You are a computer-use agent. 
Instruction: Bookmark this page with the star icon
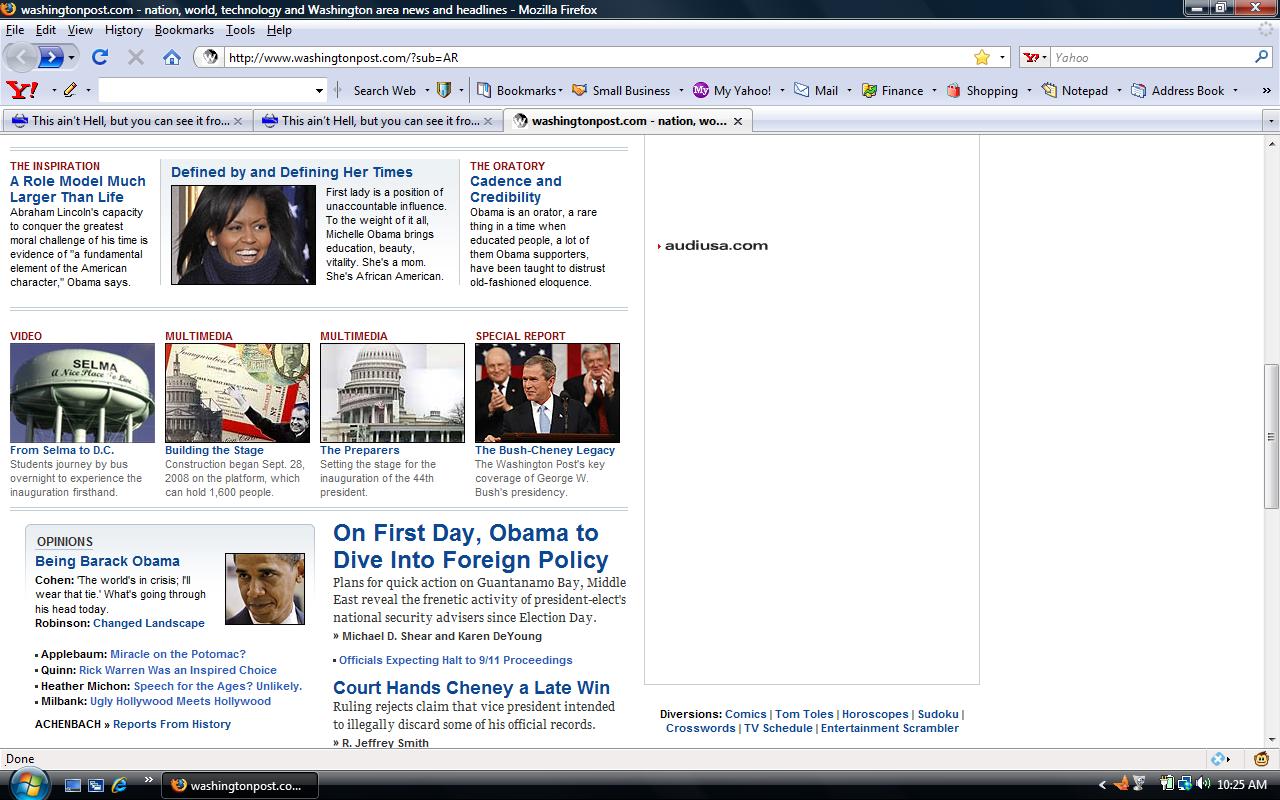tap(982, 57)
